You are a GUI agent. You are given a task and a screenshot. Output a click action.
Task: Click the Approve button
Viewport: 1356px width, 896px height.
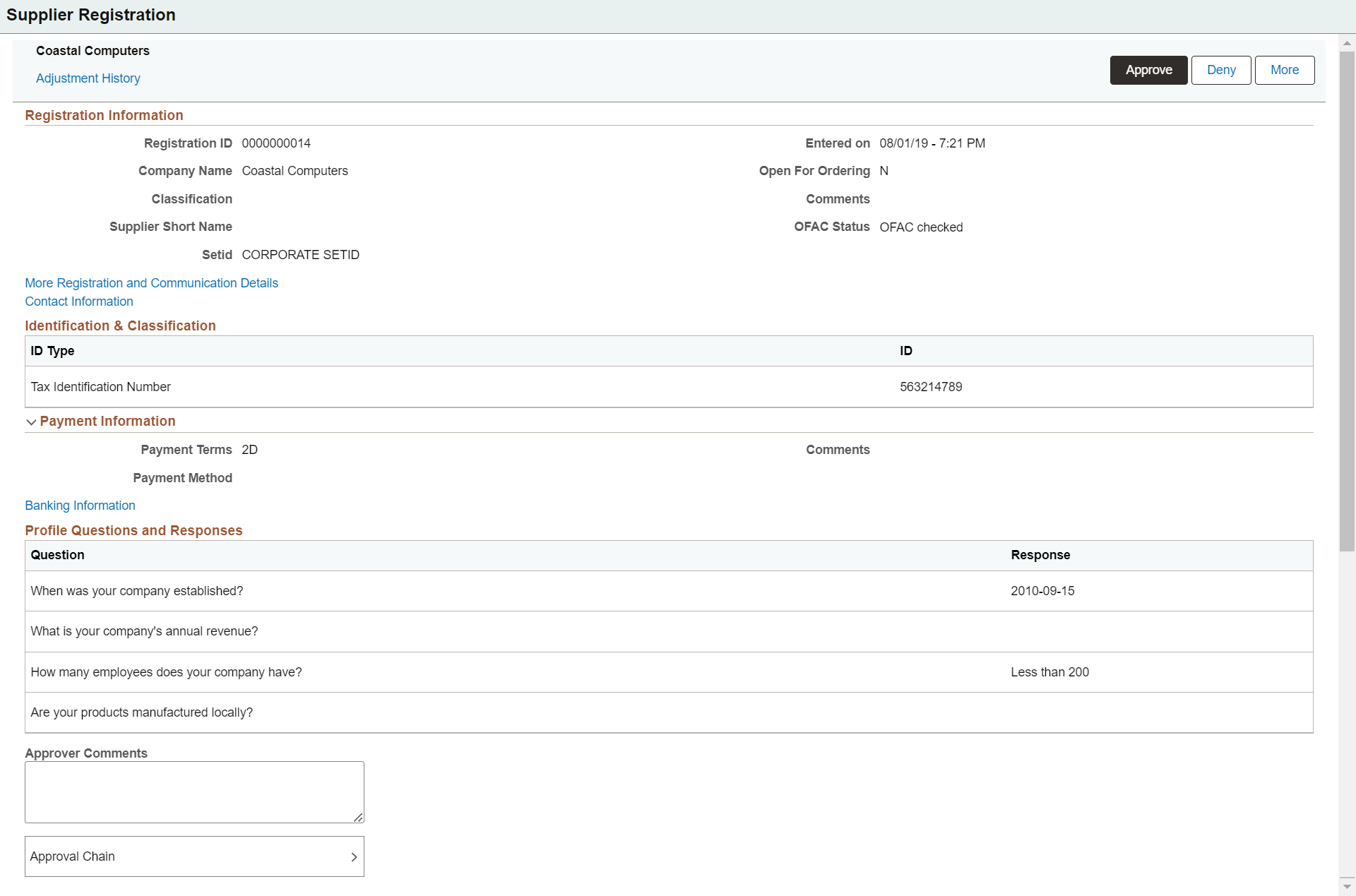pyautogui.click(x=1148, y=70)
